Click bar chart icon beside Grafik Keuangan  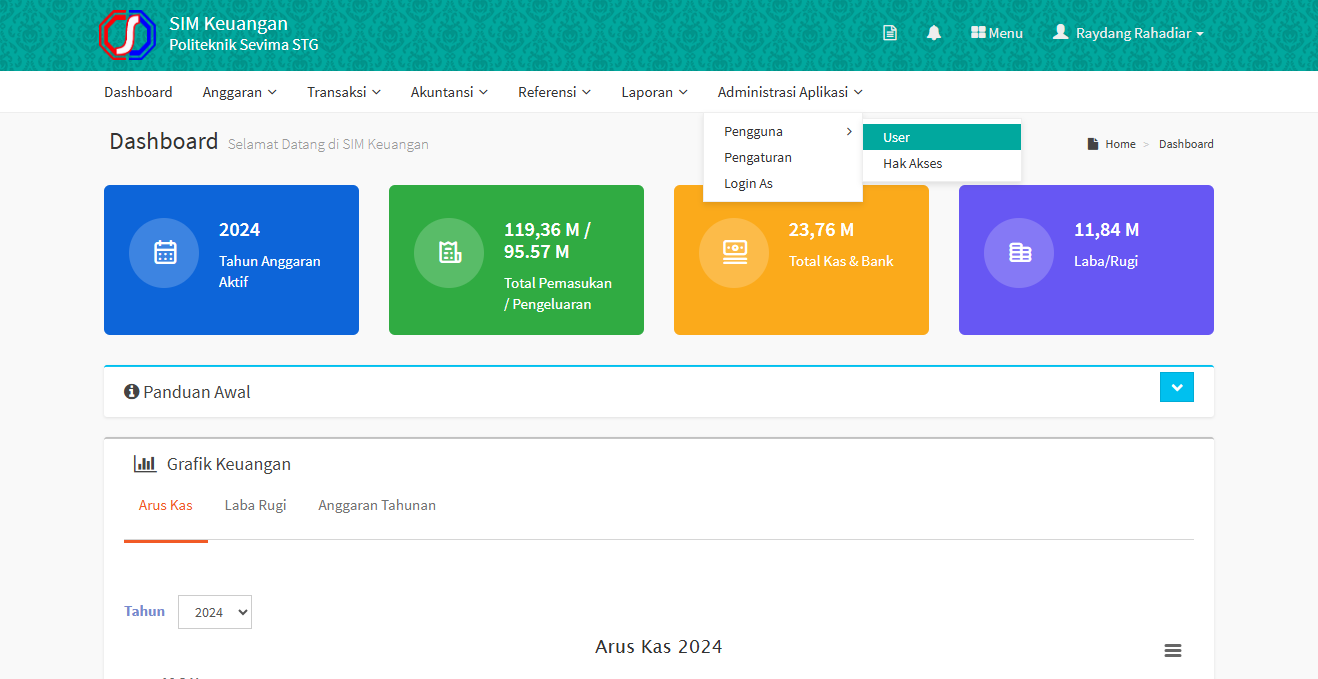(145, 464)
